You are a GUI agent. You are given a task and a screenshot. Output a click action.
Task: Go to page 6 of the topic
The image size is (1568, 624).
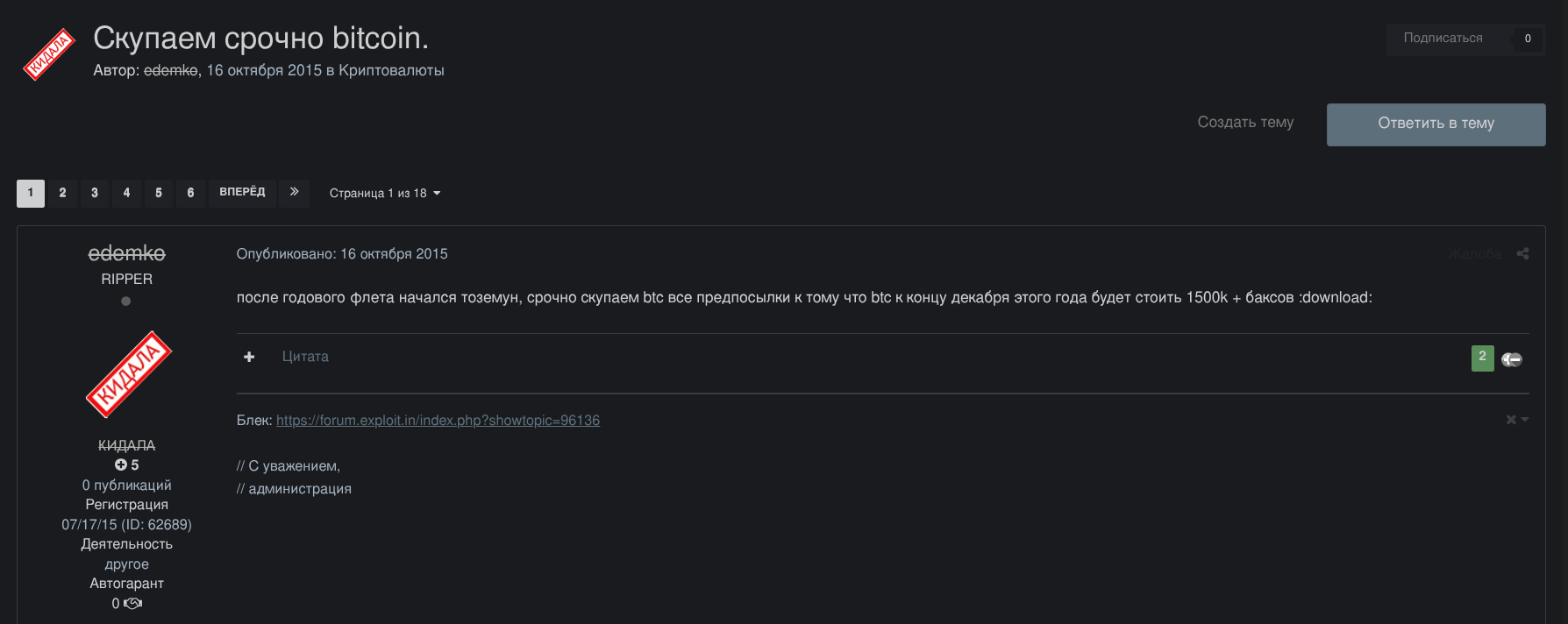point(190,193)
